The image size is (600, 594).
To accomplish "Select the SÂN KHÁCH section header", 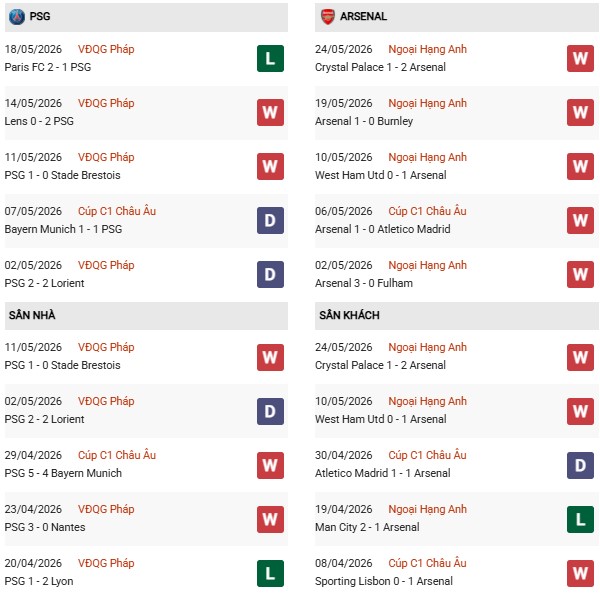I will (457, 315).
